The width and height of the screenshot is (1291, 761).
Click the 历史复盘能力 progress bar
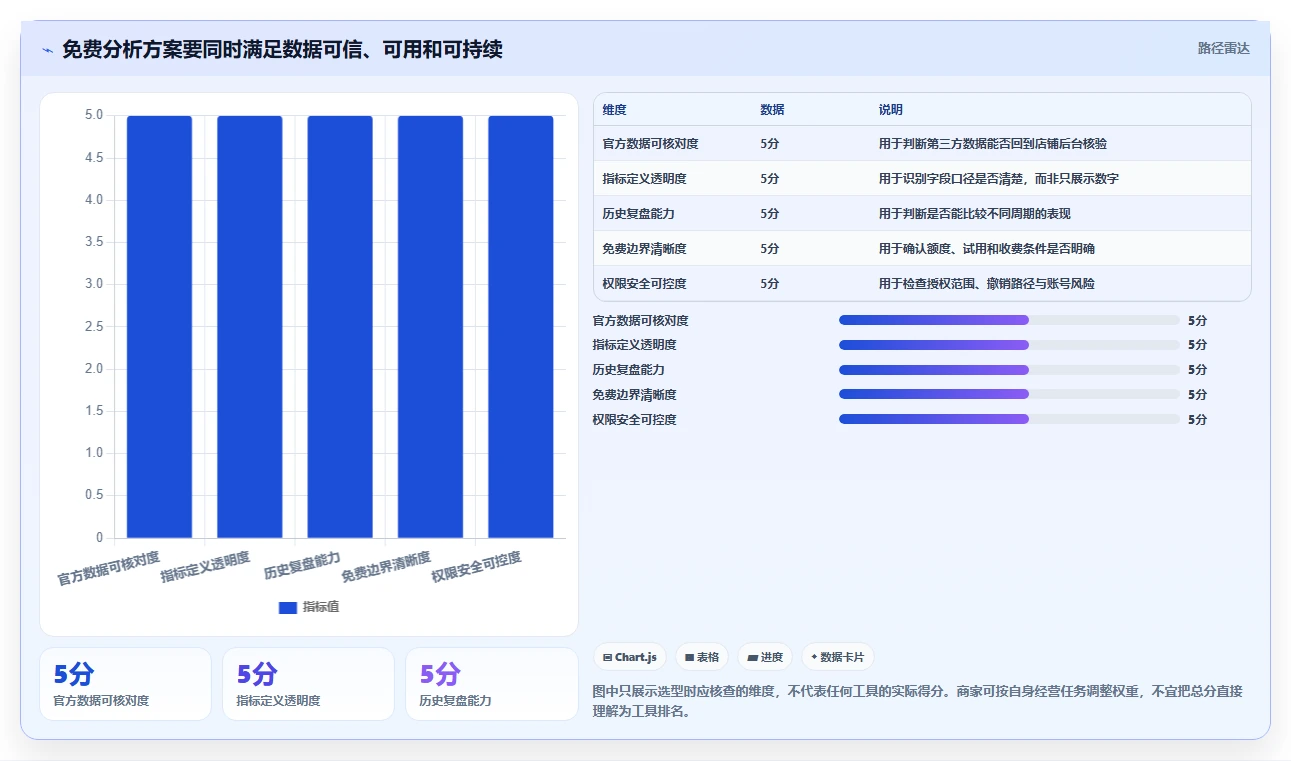point(1009,370)
